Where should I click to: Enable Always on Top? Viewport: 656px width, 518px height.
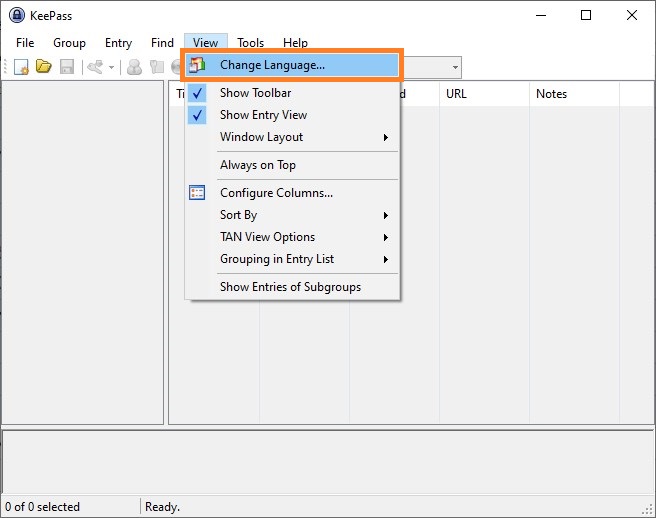tap(257, 165)
